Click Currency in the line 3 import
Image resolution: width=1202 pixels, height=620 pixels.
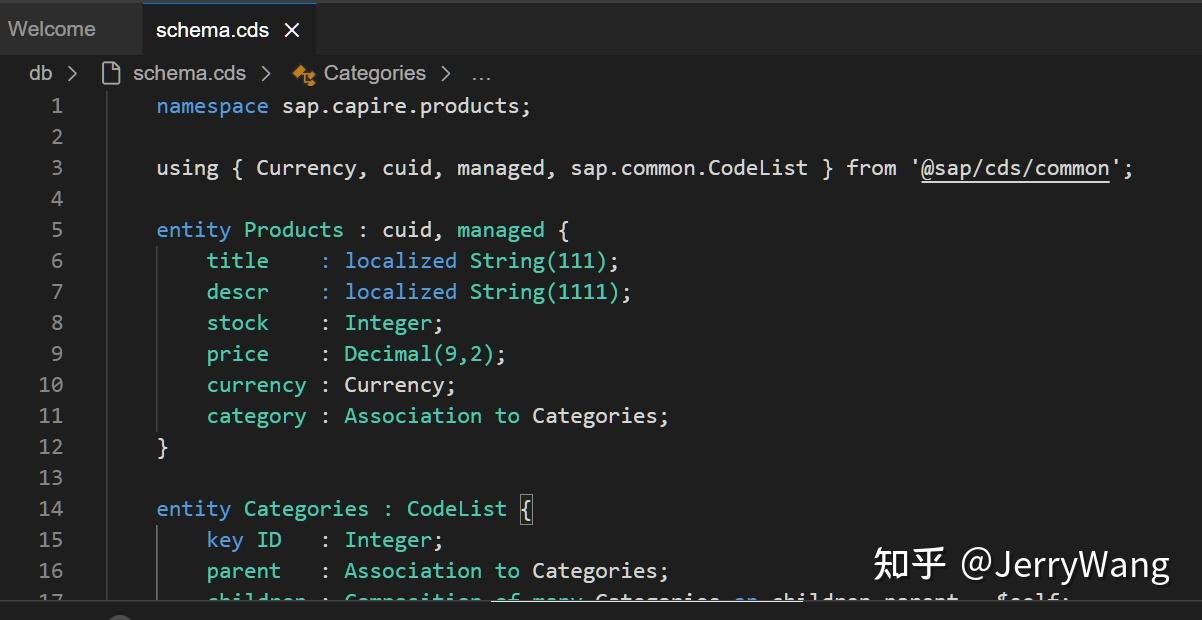point(306,168)
